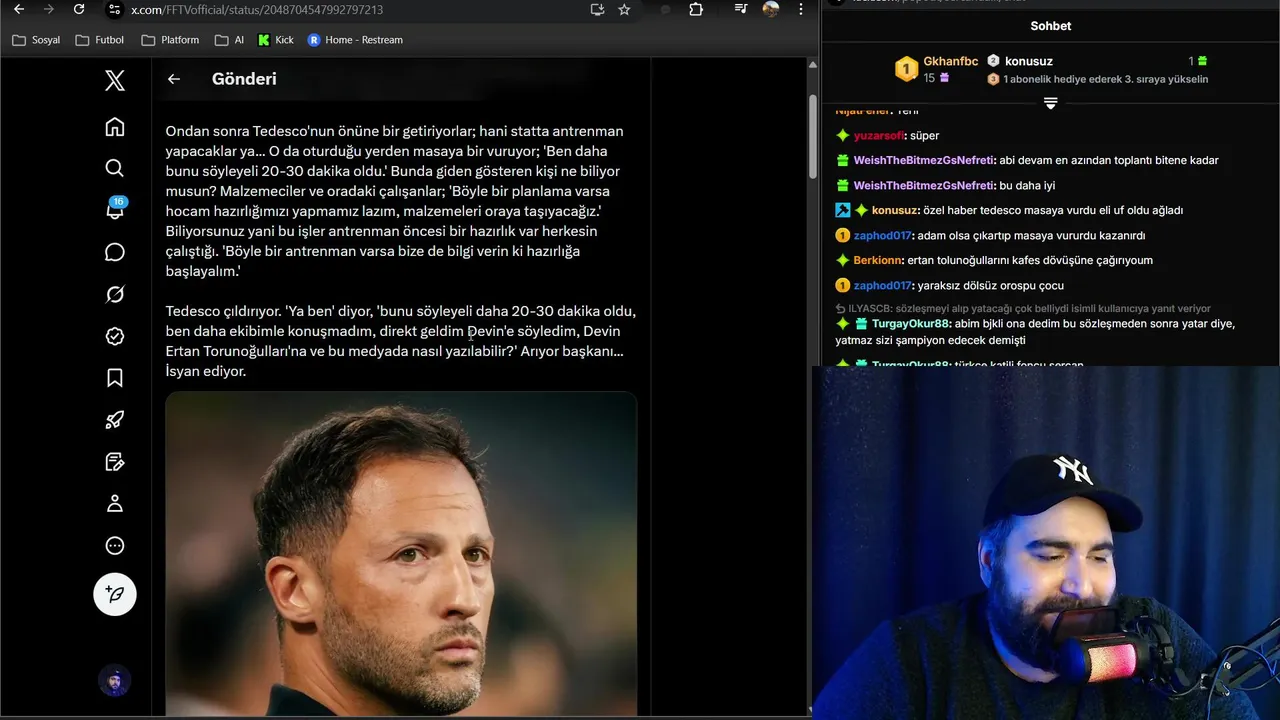Click '1 abonelik hediye ederek 3. sıraya yükselin'
Viewport: 1280px width, 720px height.
click(x=1105, y=79)
